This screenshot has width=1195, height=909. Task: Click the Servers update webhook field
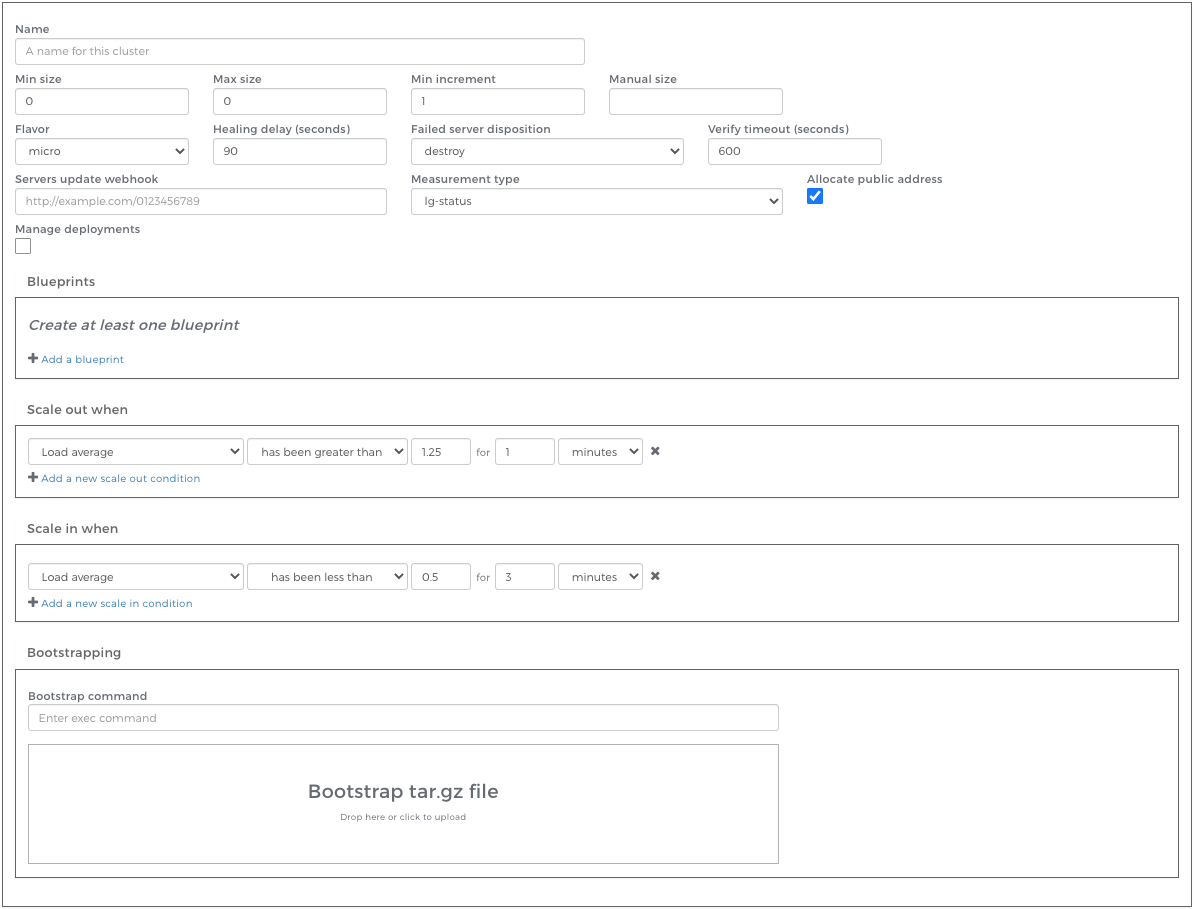pyautogui.click(x=201, y=201)
